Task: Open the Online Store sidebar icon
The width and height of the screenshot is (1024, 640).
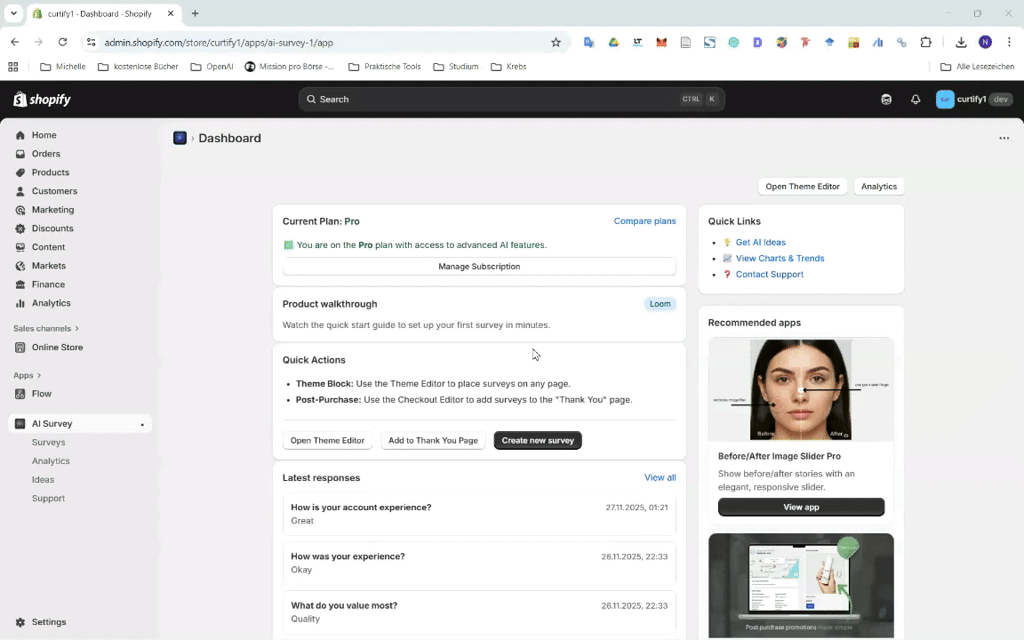Action: click(22, 347)
